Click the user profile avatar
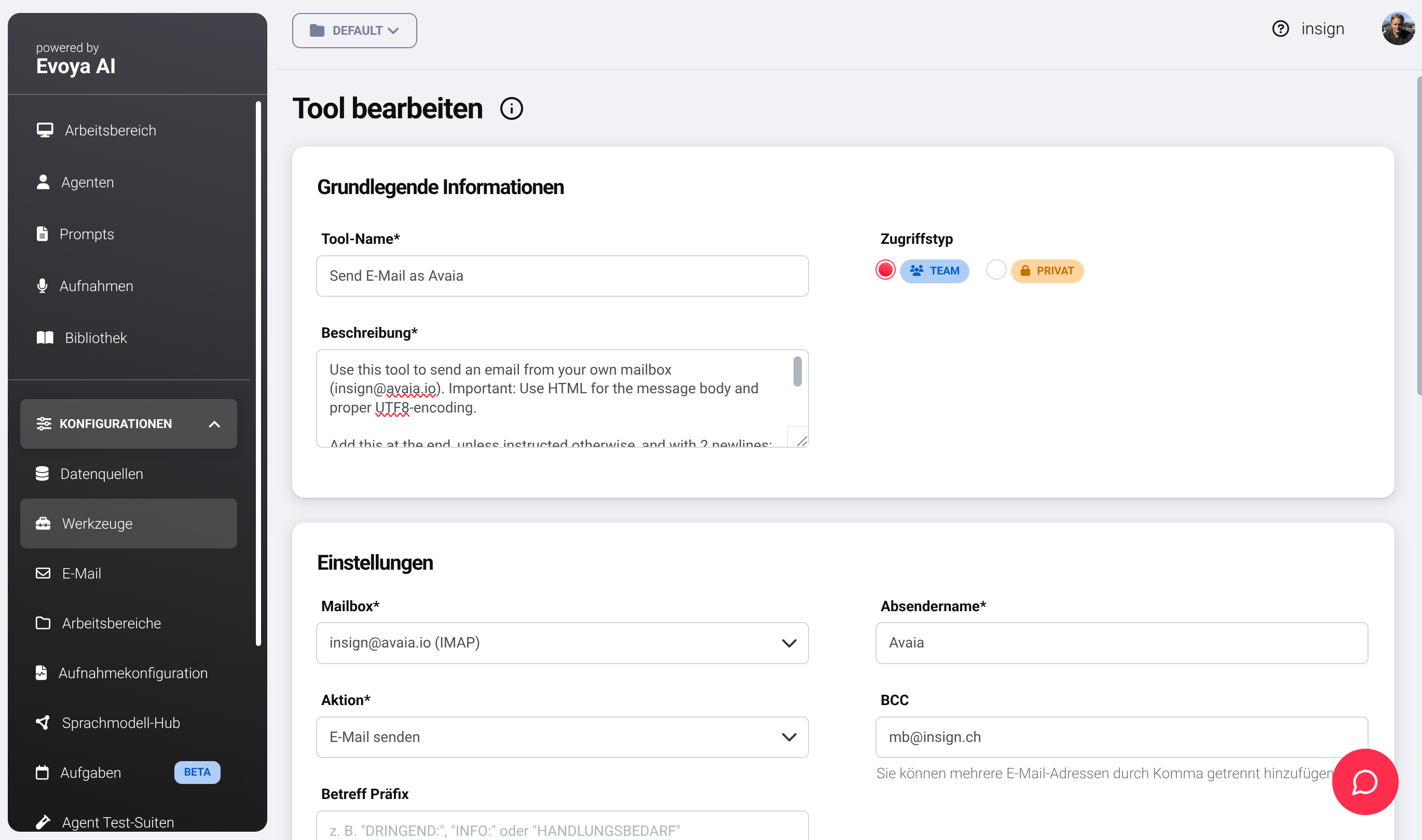 click(x=1397, y=29)
